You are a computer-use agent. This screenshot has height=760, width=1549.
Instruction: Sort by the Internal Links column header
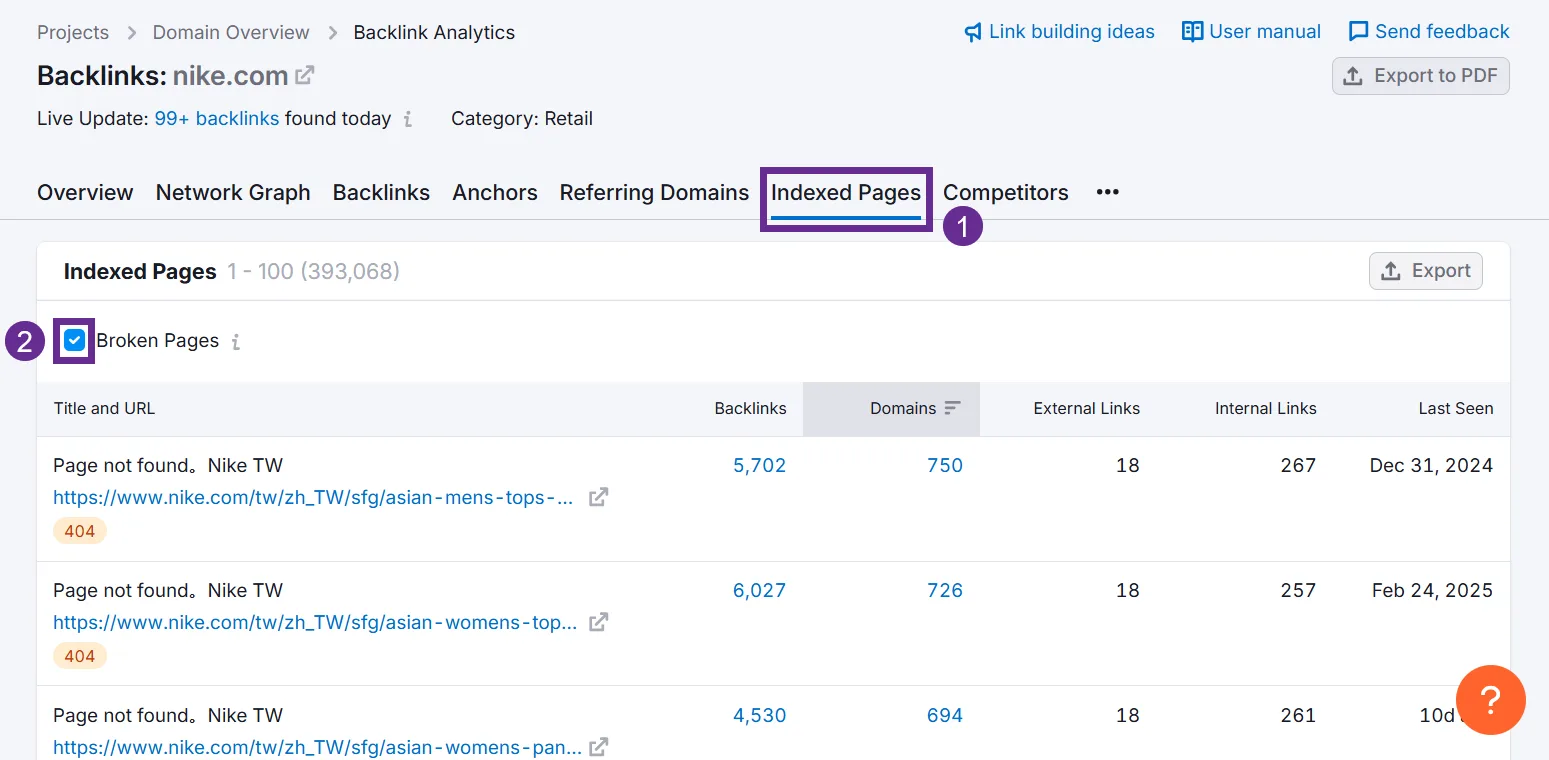tap(1265, 408)
